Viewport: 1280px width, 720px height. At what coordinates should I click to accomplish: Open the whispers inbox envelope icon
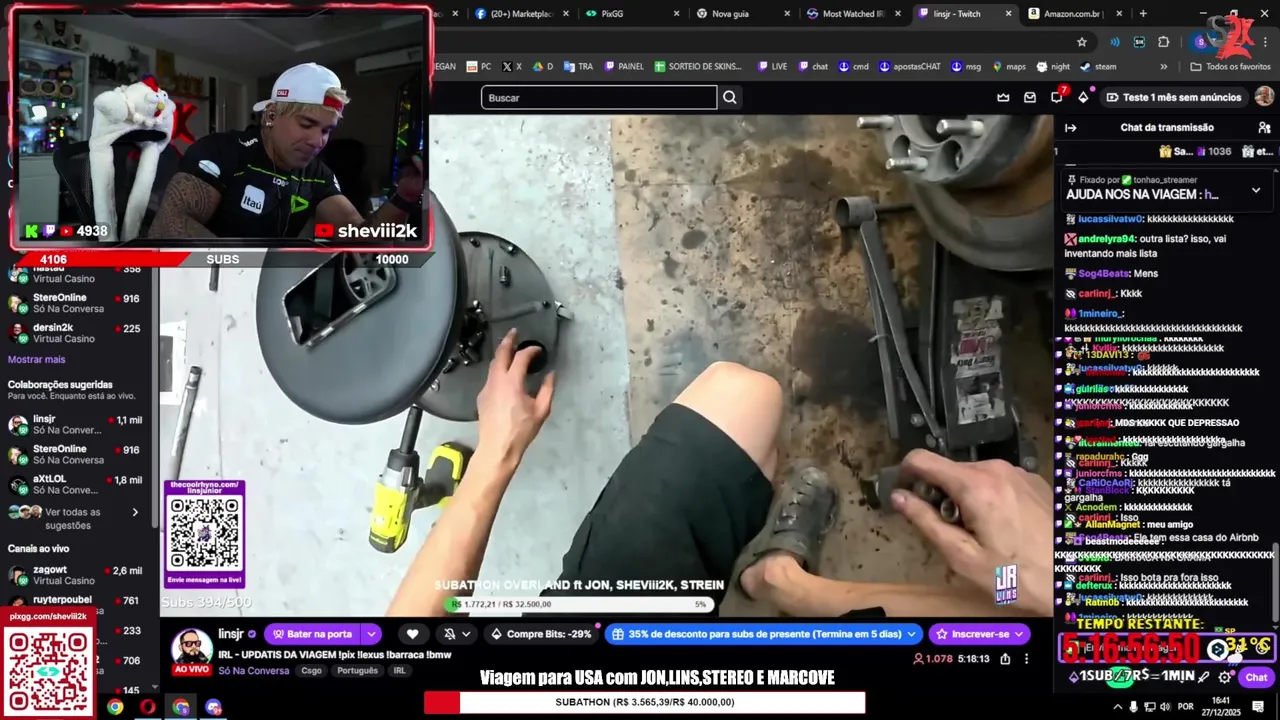click(x=1030, y=97)
